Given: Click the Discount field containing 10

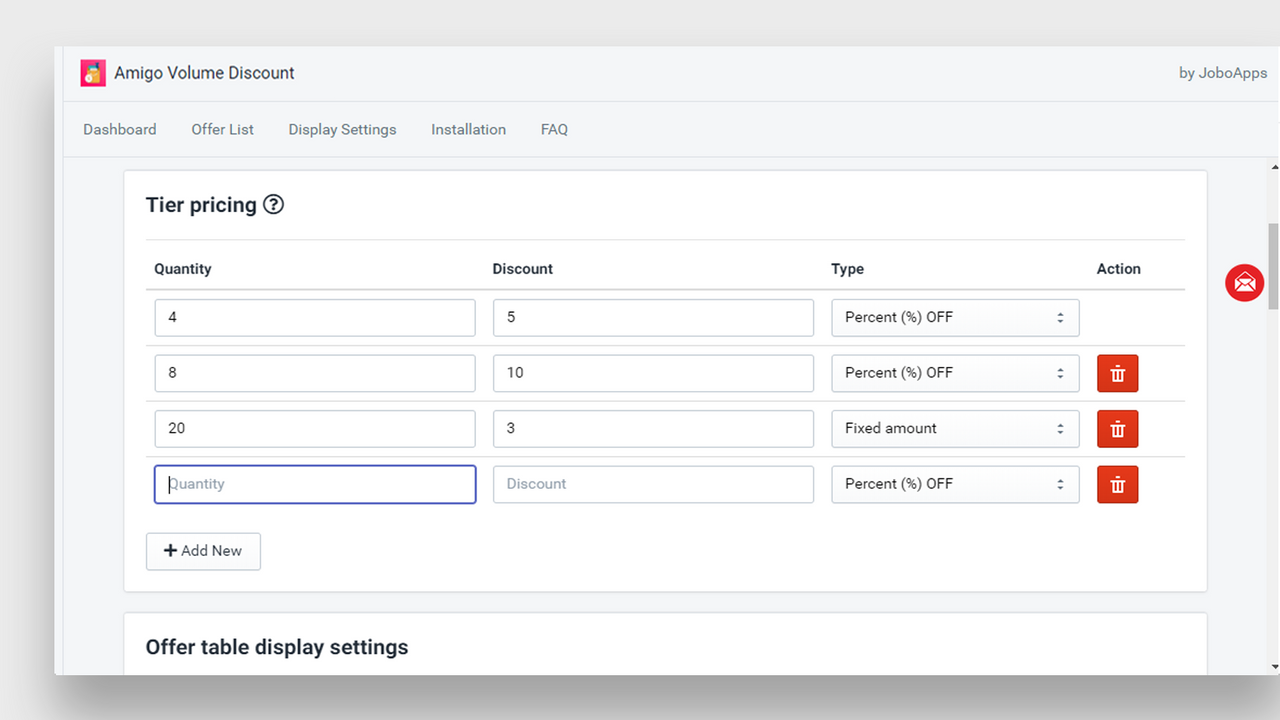Looking at the screenshot, I should click(x=653, y=373).
